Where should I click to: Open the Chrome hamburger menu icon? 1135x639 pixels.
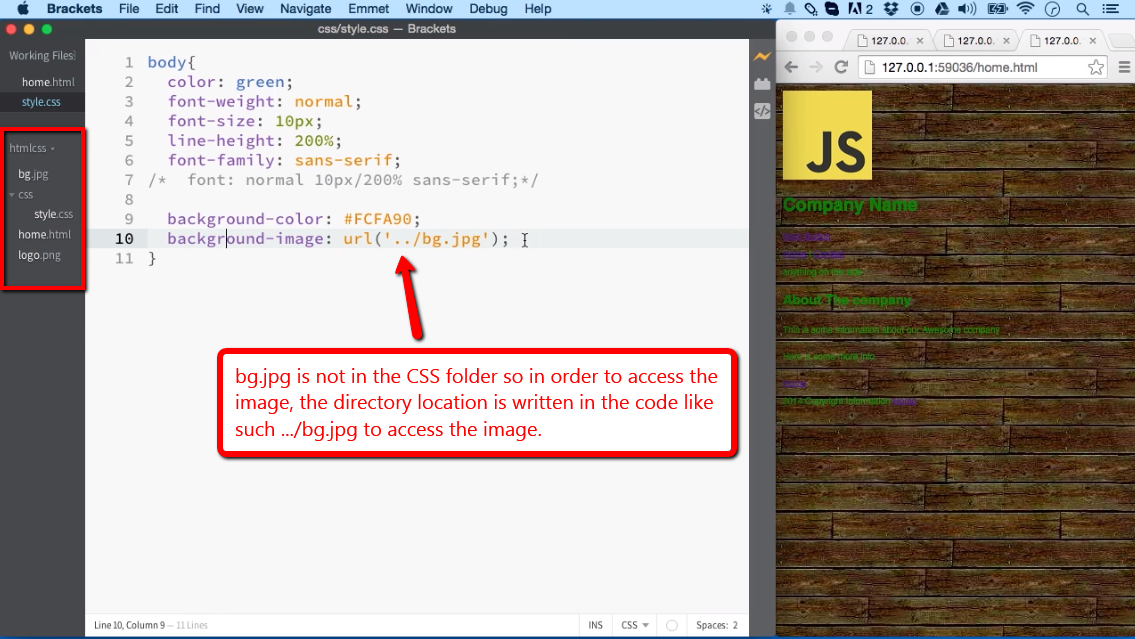coord(1124,68)
